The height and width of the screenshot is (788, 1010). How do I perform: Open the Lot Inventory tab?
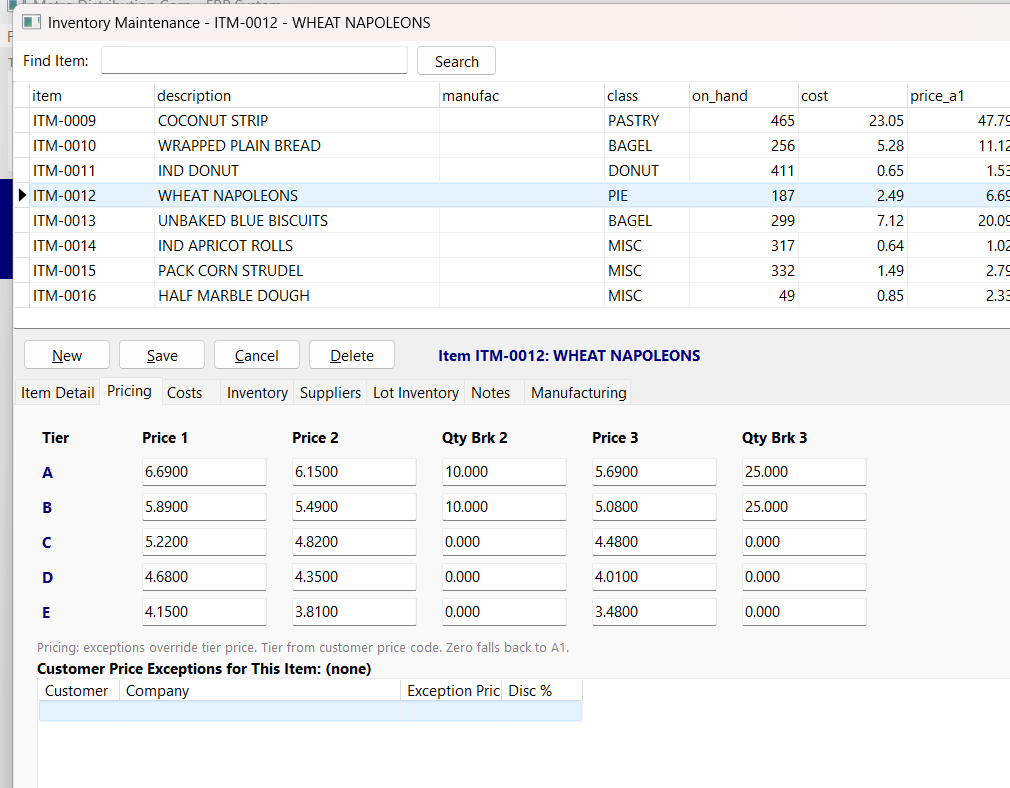pyautogui.click(x=415, y=392)
